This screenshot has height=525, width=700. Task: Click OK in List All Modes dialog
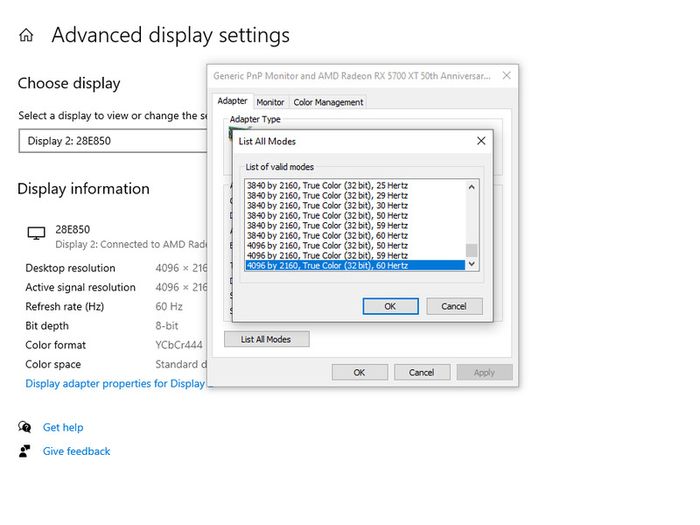click(390, 306)
